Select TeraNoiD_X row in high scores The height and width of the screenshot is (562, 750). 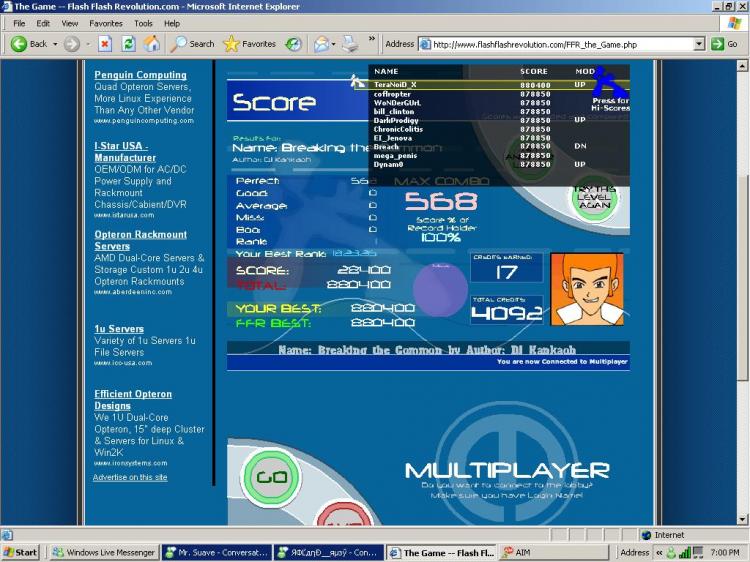pos(499,85)
